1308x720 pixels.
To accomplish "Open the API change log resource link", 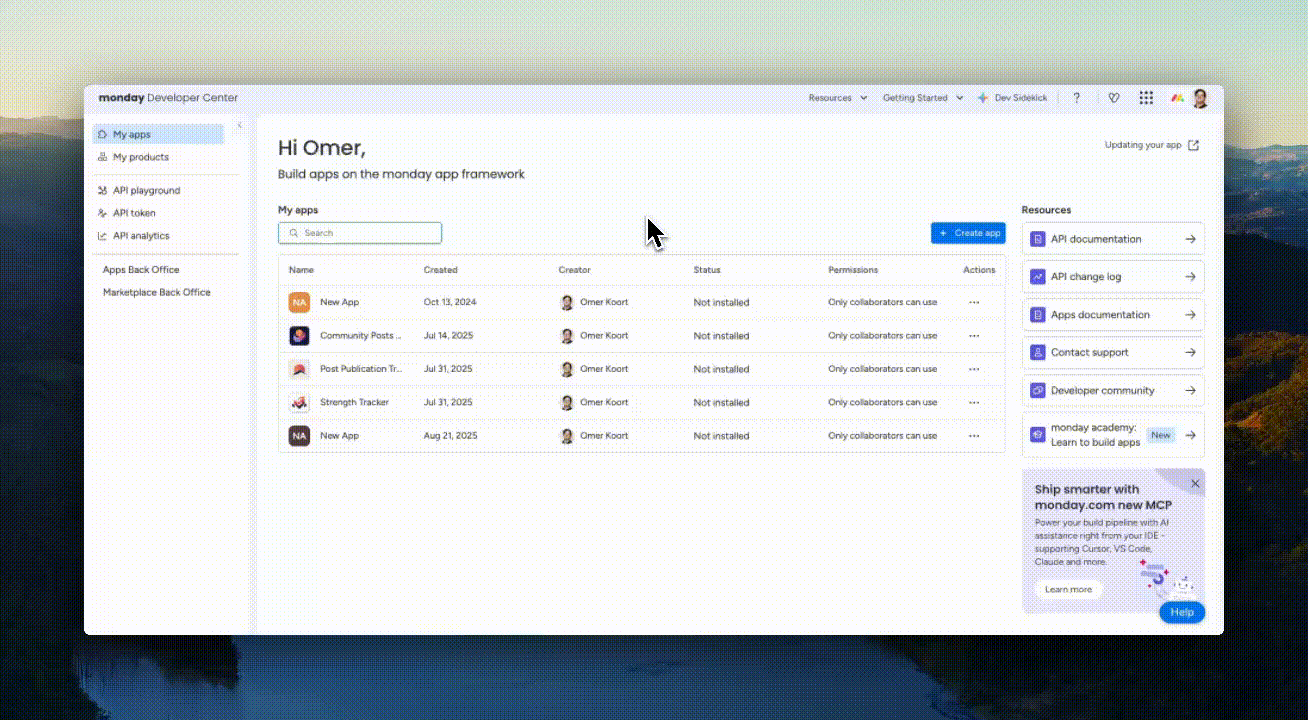I will pos(1113,277).
